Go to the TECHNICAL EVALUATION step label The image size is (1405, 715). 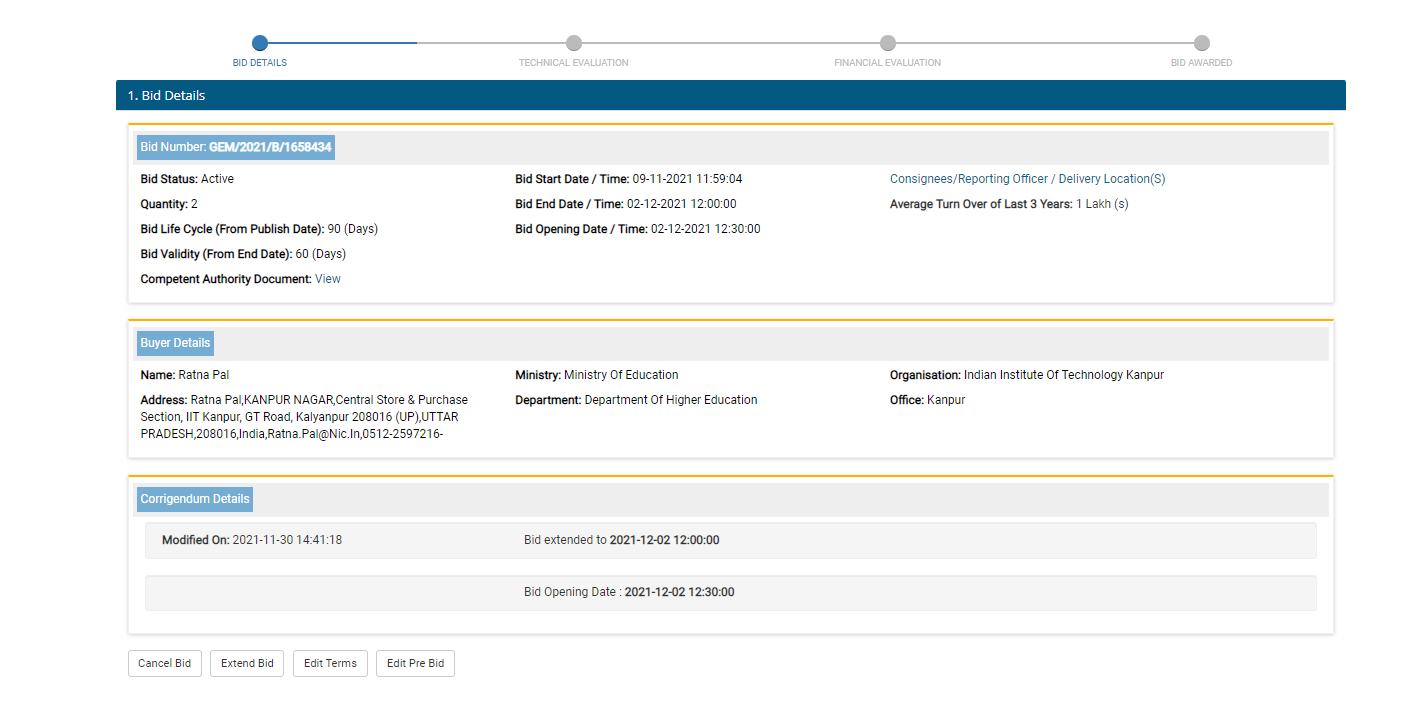tap(574, 63)
